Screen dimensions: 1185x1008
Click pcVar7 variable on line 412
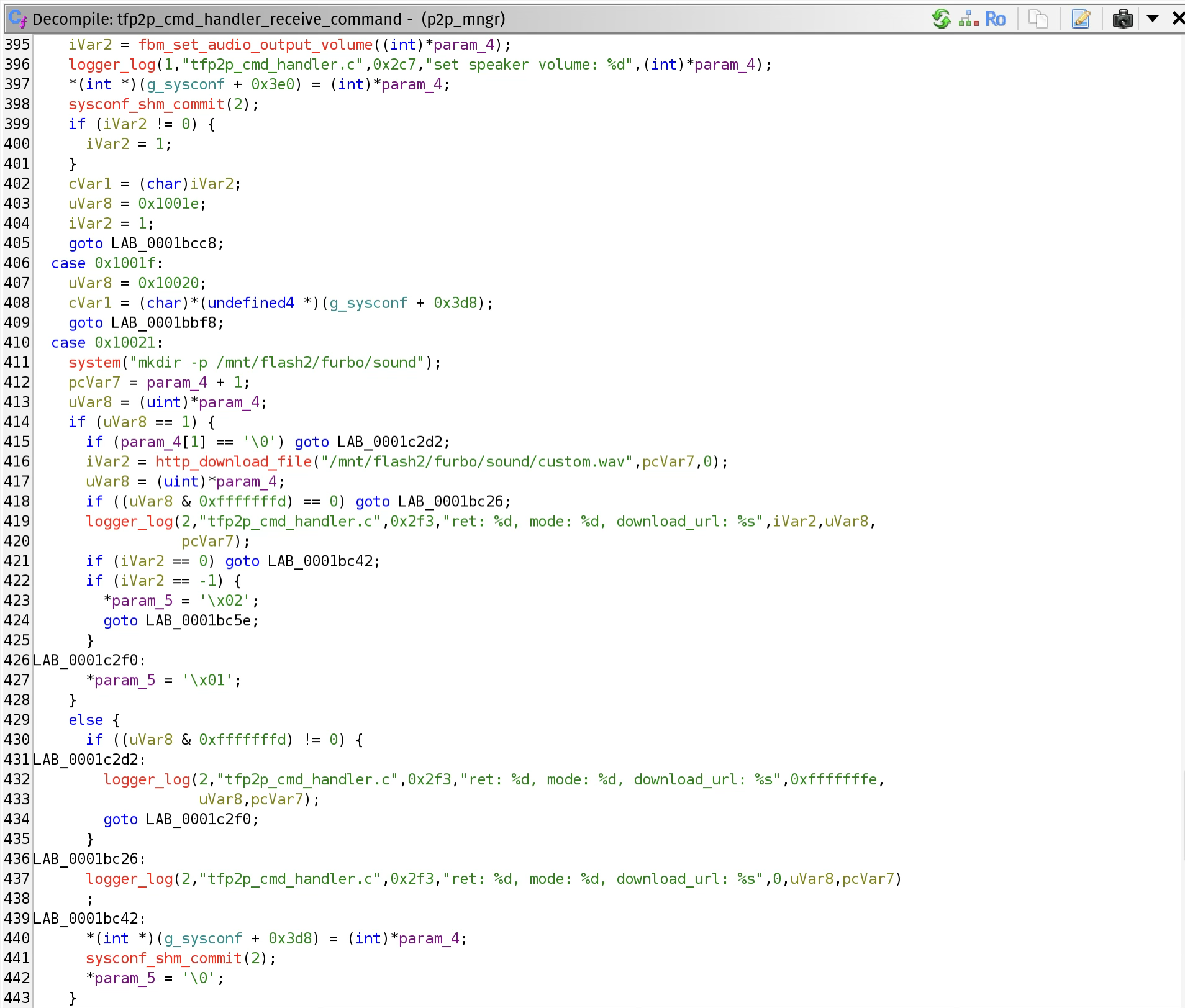[x=94, y=383]
